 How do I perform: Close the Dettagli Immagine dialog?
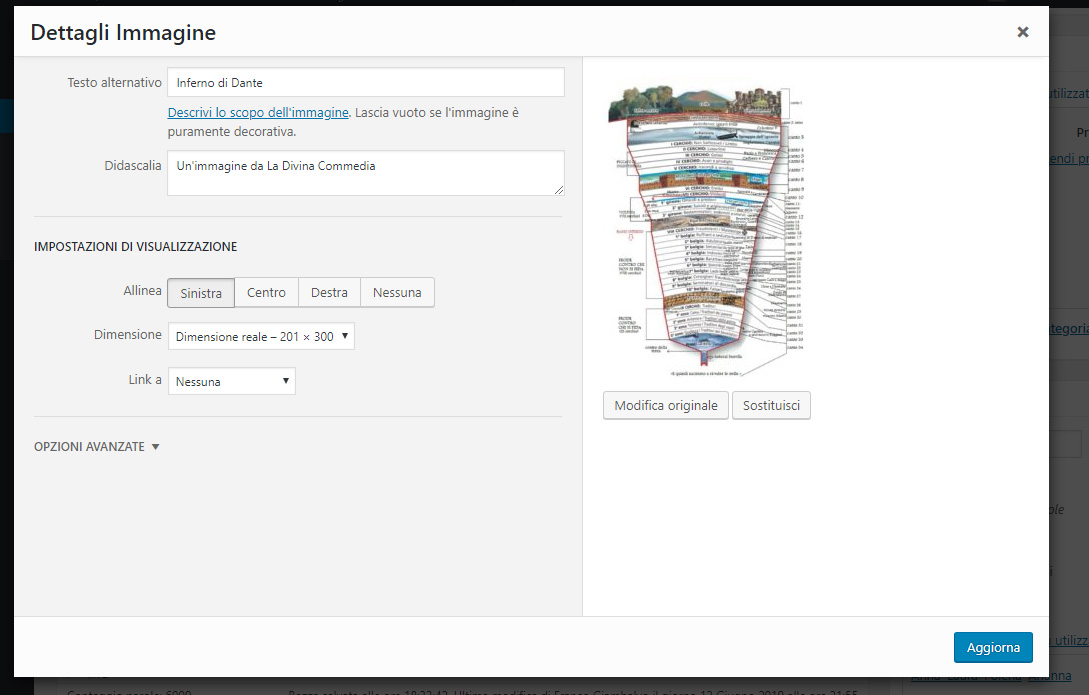(x=1022, y=32)
